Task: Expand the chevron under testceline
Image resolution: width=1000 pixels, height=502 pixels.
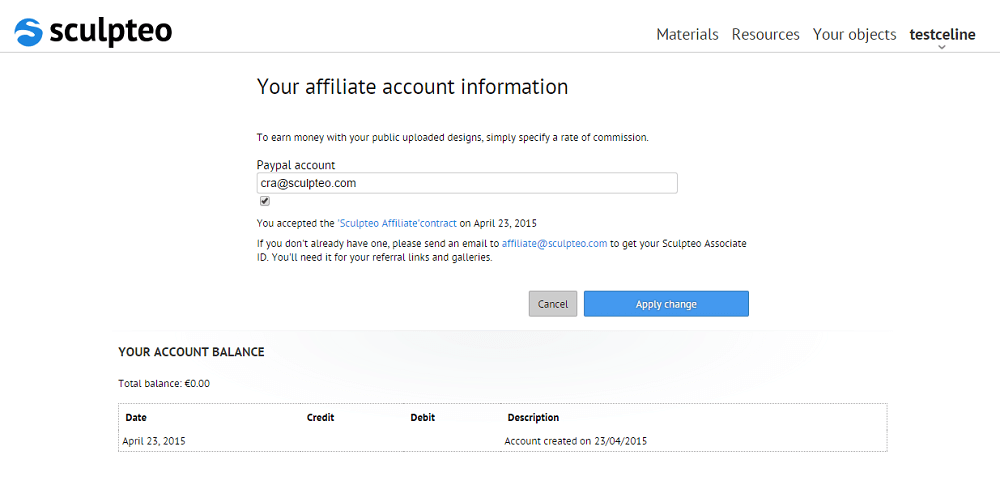Action: (x=942, y=47)
